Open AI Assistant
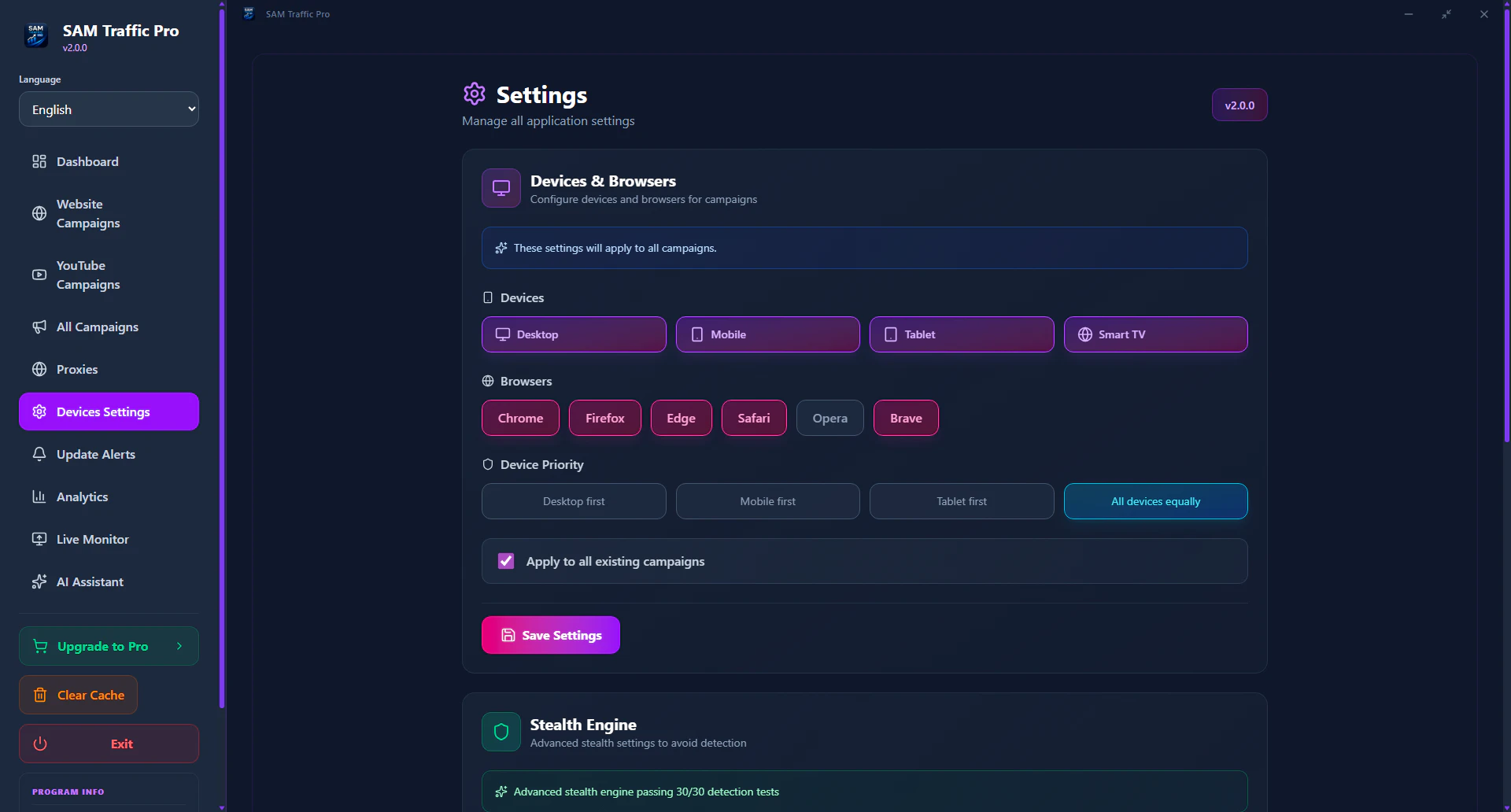The image size is (1511, 812). tap(109, 581)
